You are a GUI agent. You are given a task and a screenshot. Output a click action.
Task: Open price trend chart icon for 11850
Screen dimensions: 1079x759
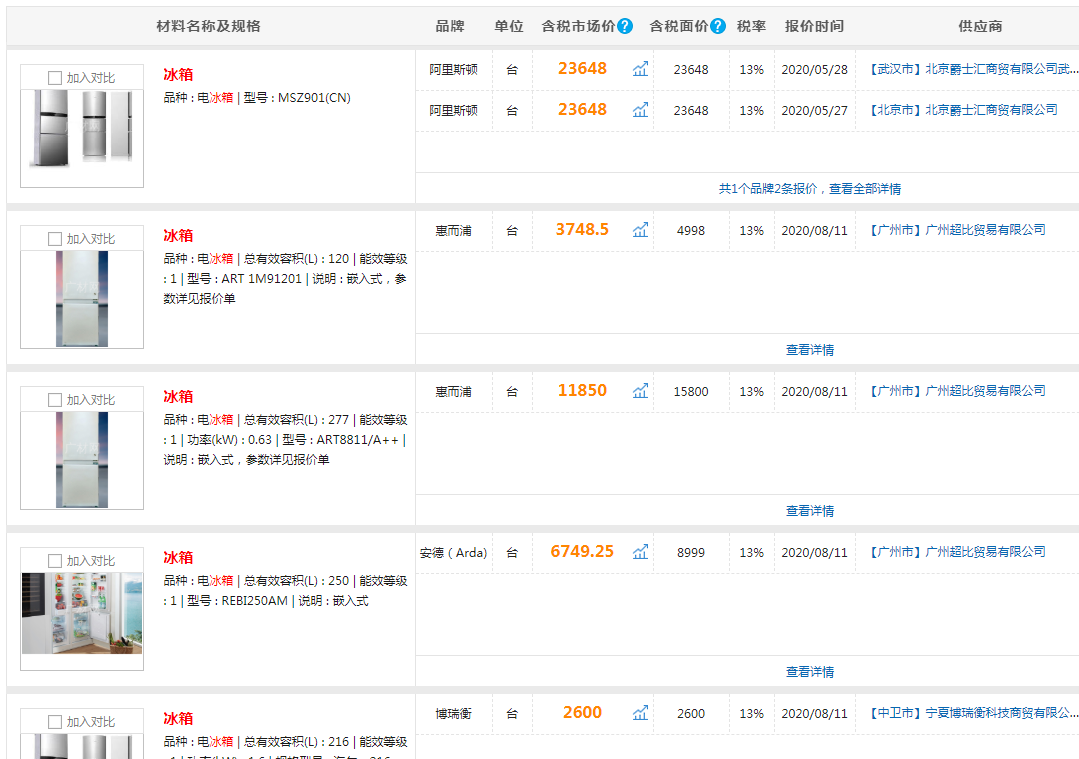640,391
